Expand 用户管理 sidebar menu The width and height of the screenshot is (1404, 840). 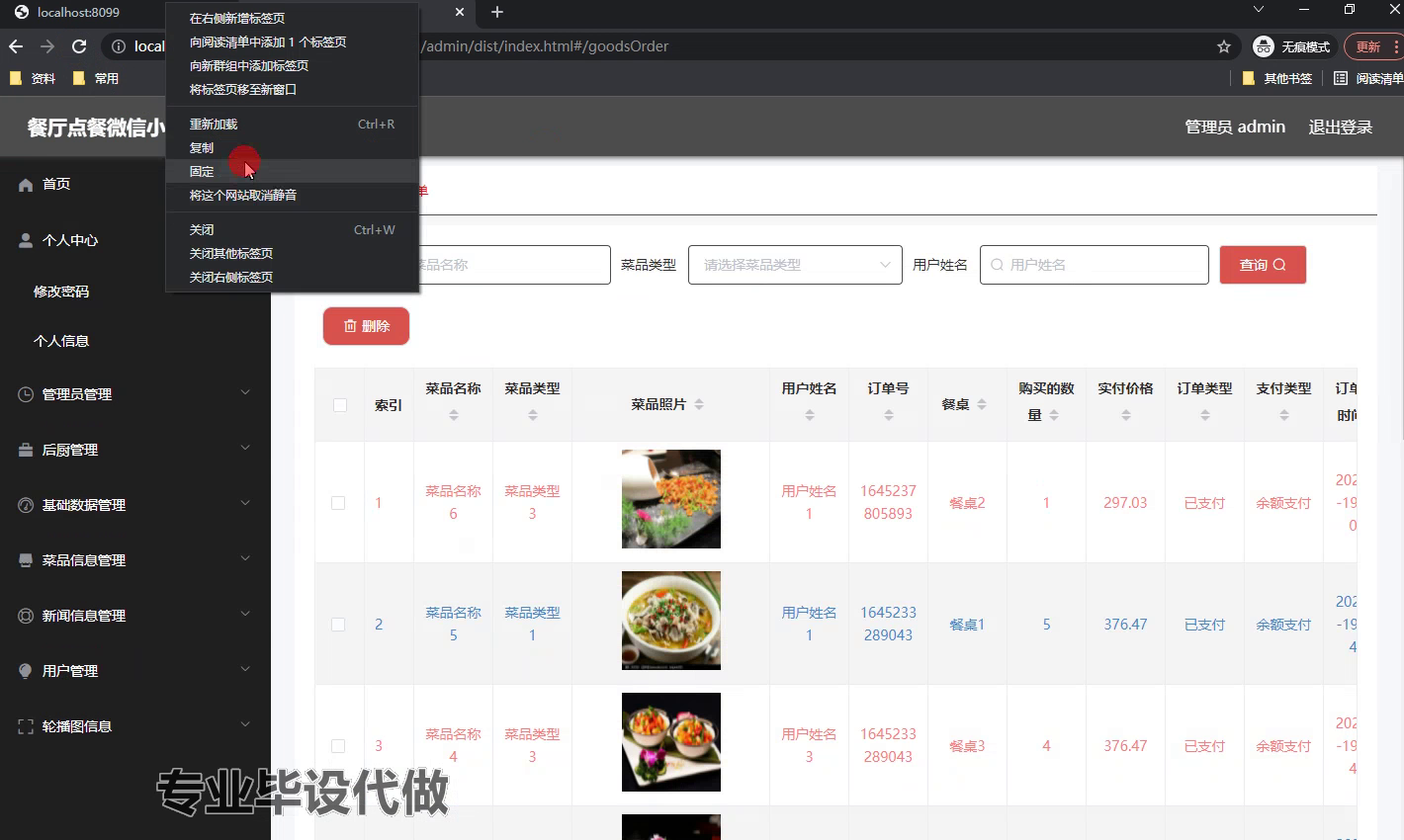135,671
